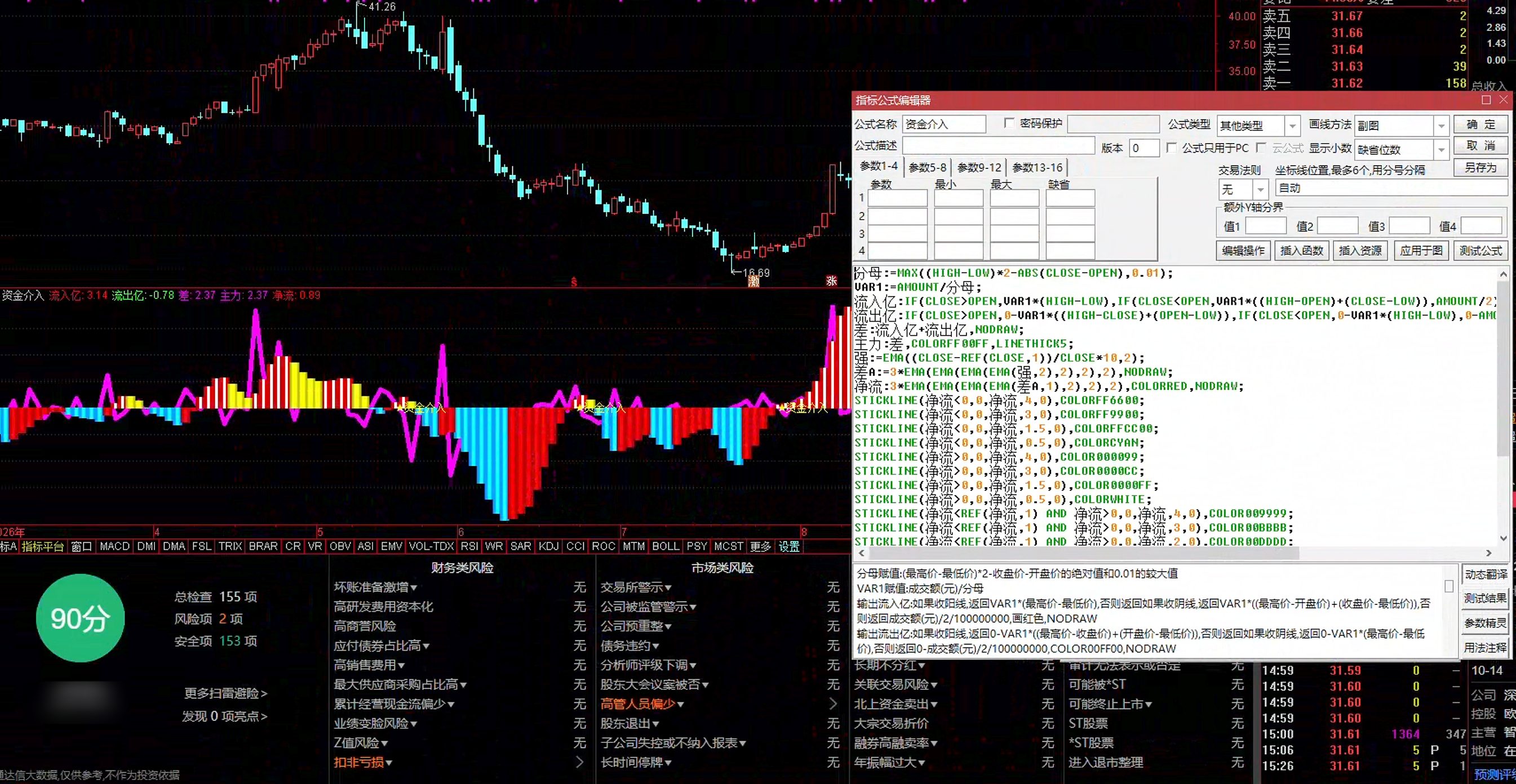Click the 确定 button

(x=1480, y=124)
